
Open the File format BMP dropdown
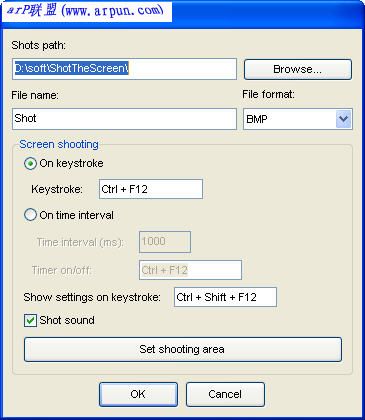[298, 119]
